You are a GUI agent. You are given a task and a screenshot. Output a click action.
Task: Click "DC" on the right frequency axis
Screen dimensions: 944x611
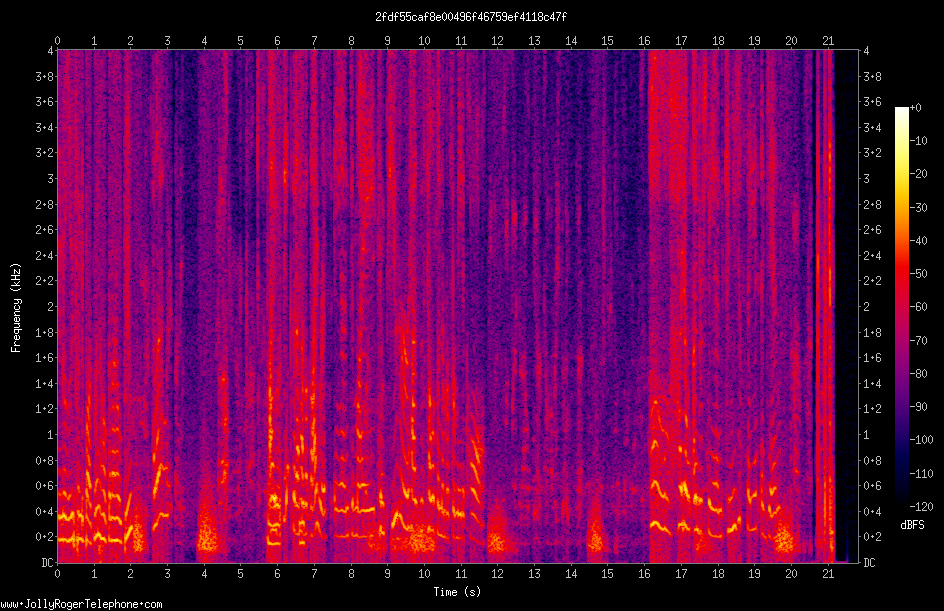pyautogui.click(x=869, y=563)
